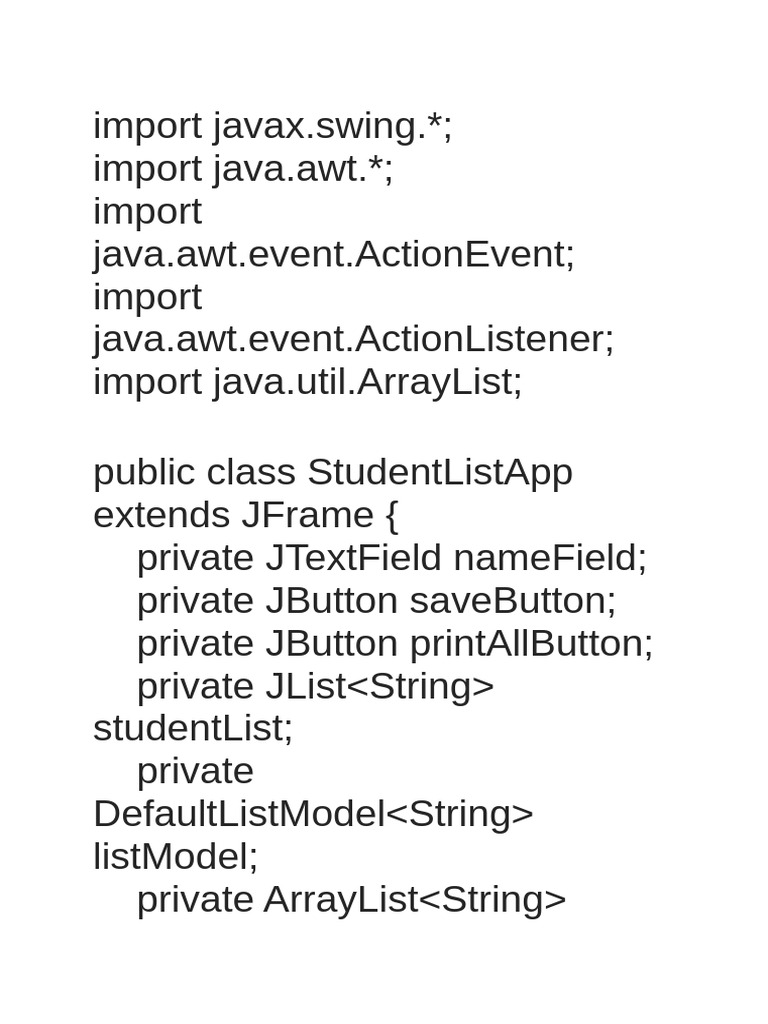Click the 'nameField;' variable name
768x1024 pixels.
click(550, 558)
